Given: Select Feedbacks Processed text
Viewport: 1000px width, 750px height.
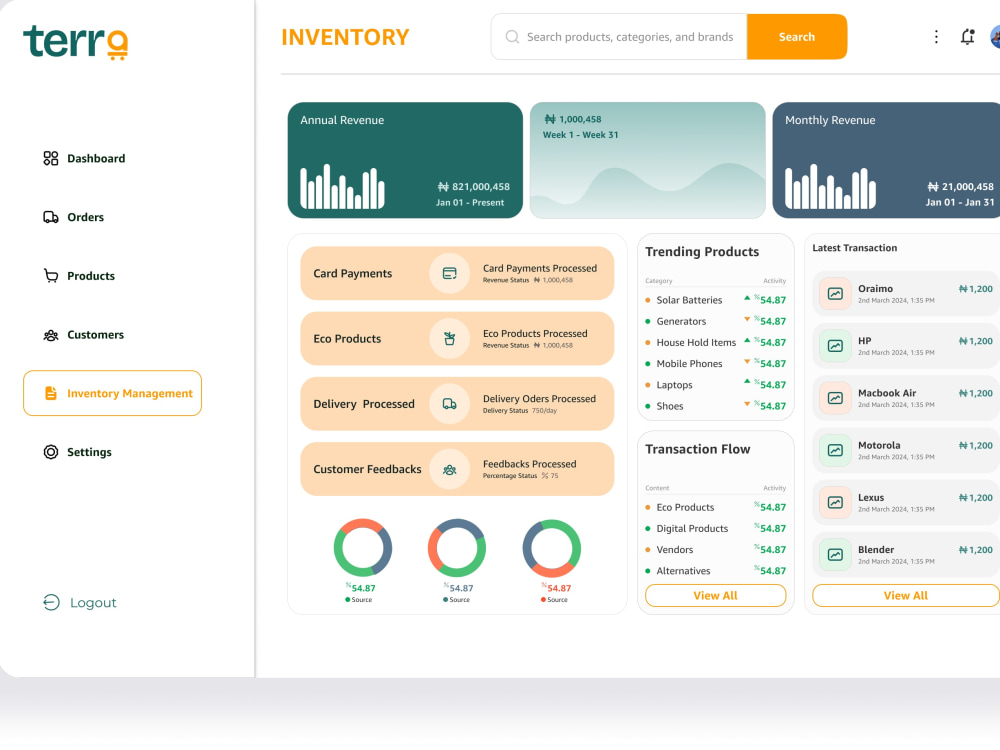Looking at the screenshot, I should (529, 464).
